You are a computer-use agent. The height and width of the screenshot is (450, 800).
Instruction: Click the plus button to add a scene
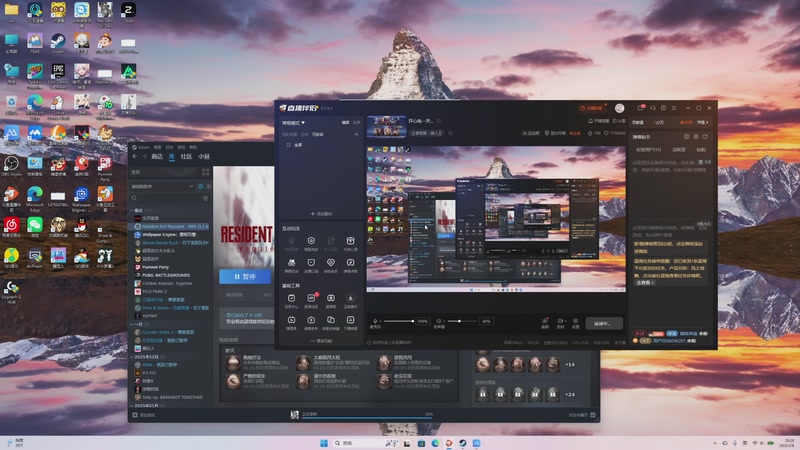(356, 134)
